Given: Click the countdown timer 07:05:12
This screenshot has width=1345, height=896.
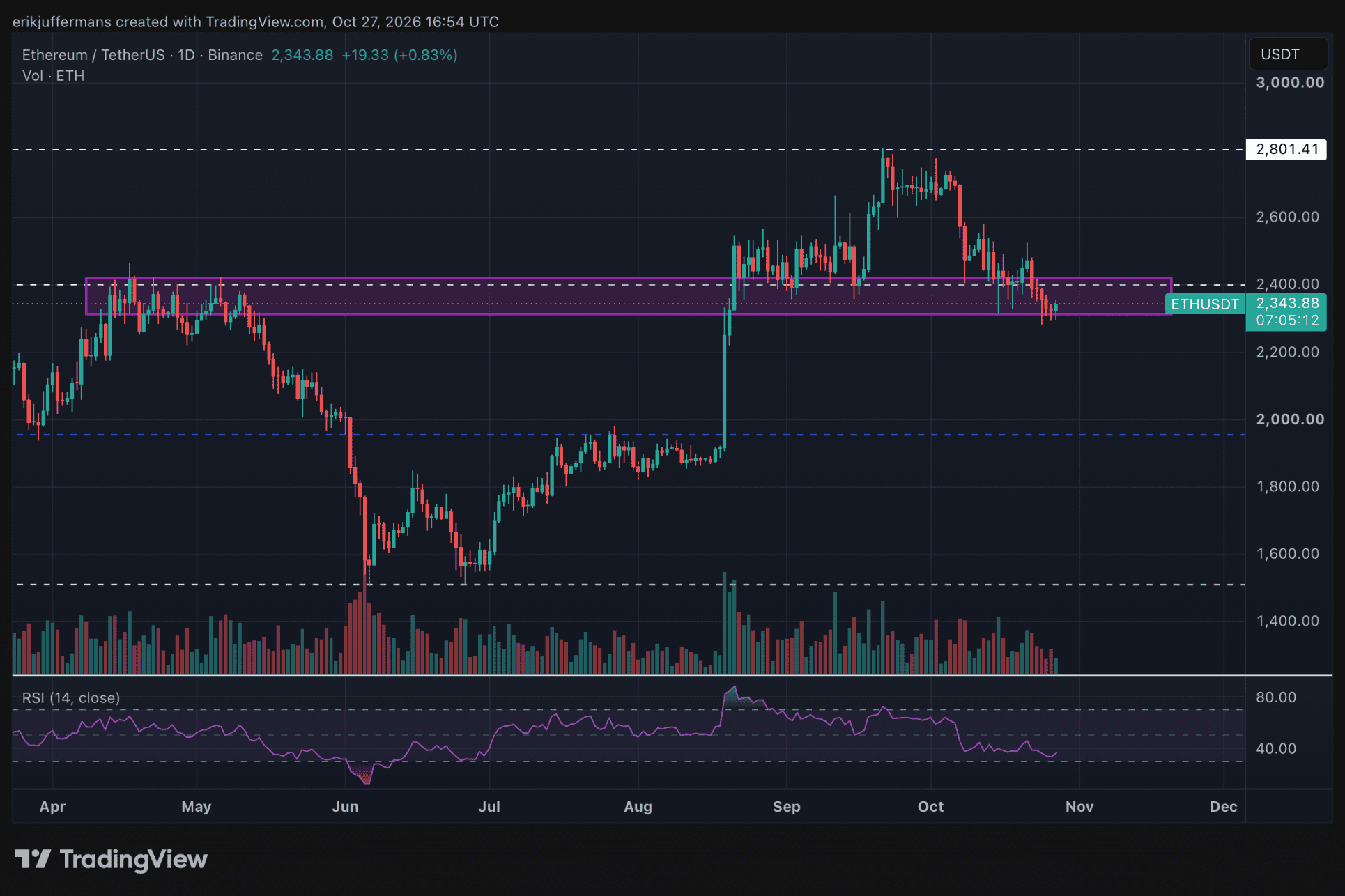Looking at the screenshot, I should click(1287, 320).
